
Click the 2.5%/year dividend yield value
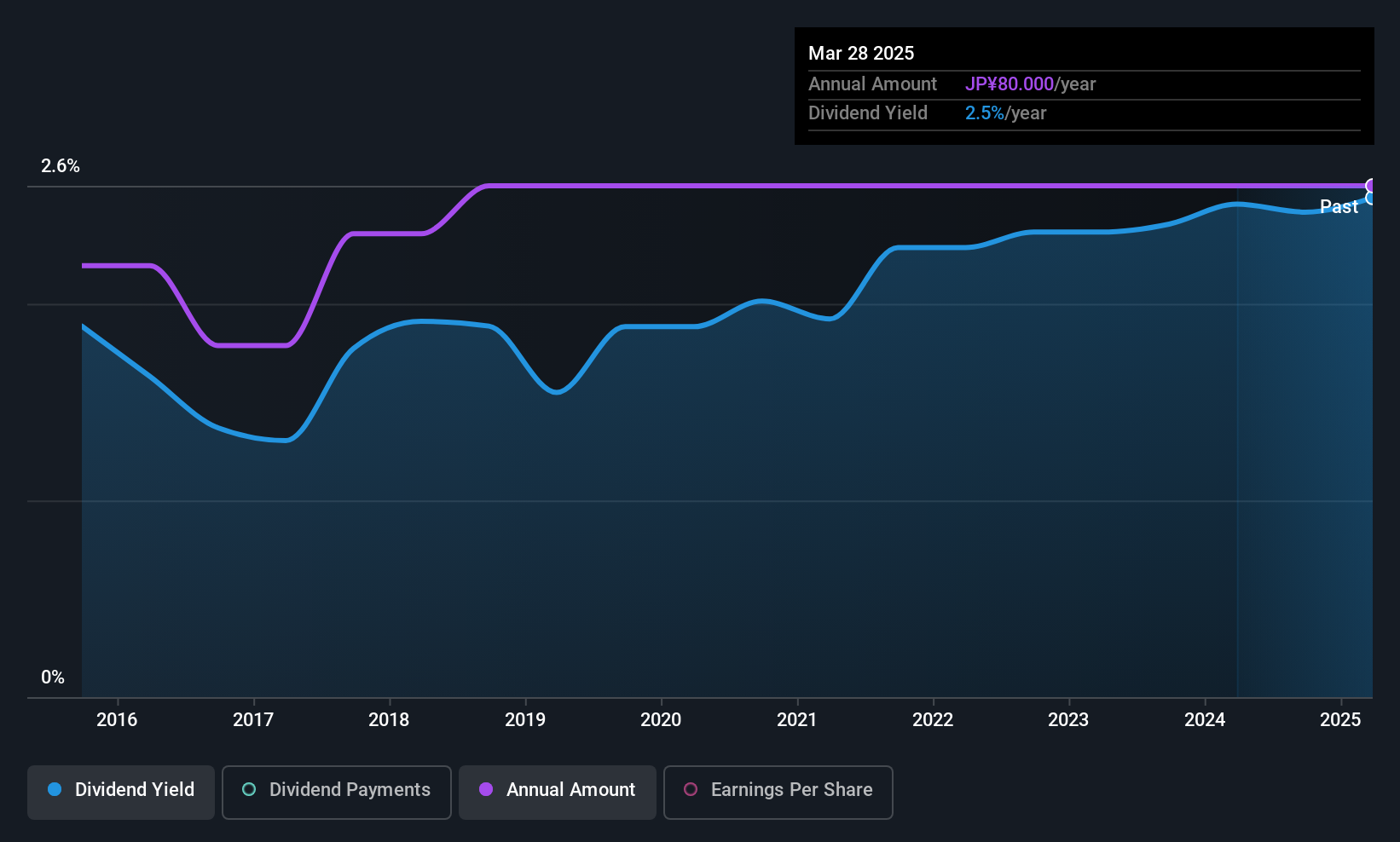1005,112
